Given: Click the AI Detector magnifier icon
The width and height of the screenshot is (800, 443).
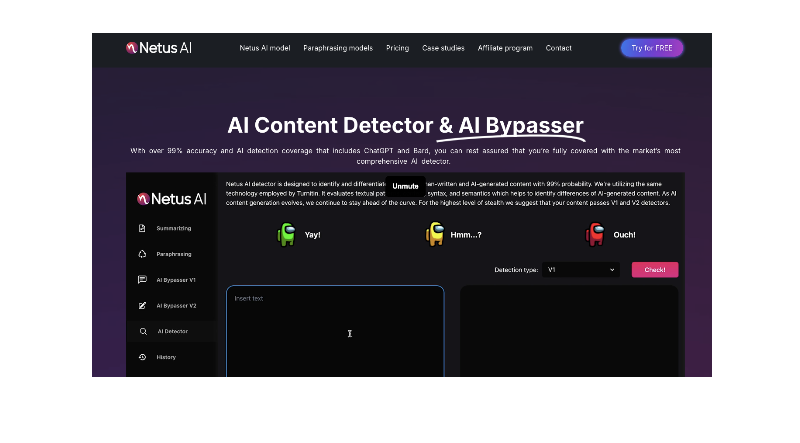Looking at the screenshot, I should pos(143,331).
